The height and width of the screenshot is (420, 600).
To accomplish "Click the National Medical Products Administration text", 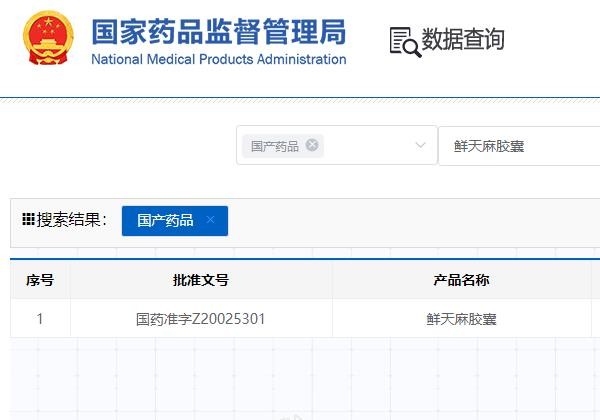I will pos(218,59).
